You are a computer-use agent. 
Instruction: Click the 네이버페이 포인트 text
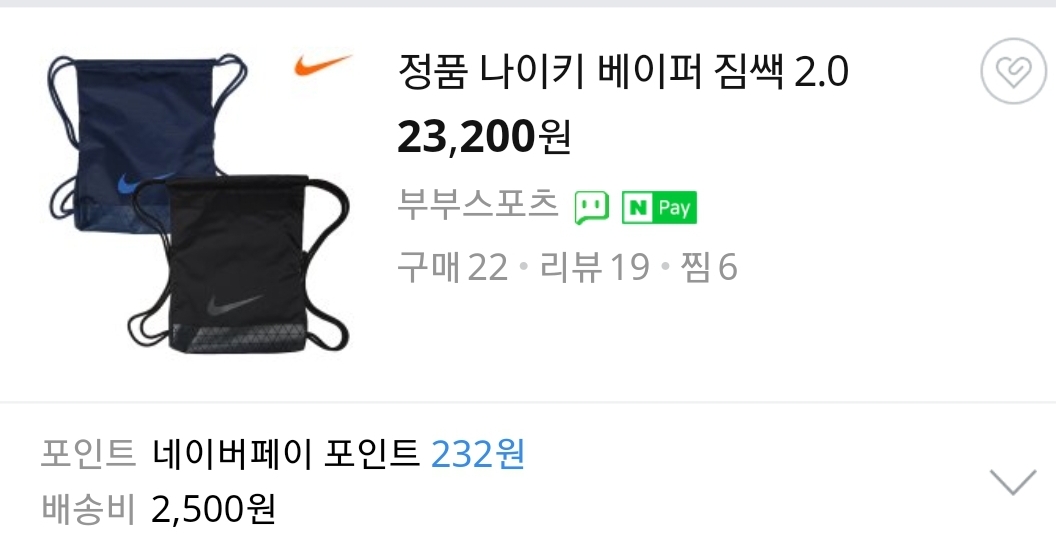coord(286,453)
